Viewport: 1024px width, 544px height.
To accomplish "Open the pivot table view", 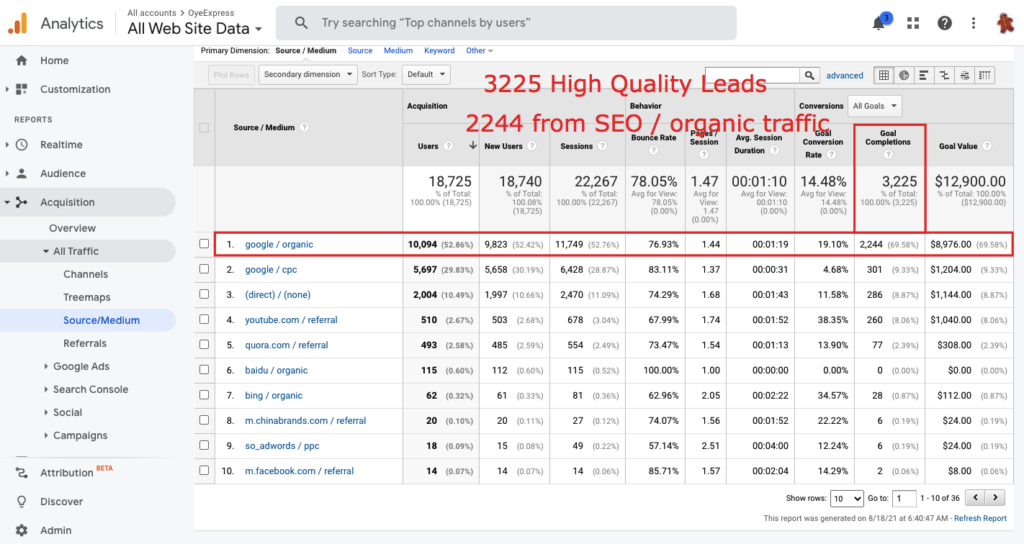I will point(985,75).
